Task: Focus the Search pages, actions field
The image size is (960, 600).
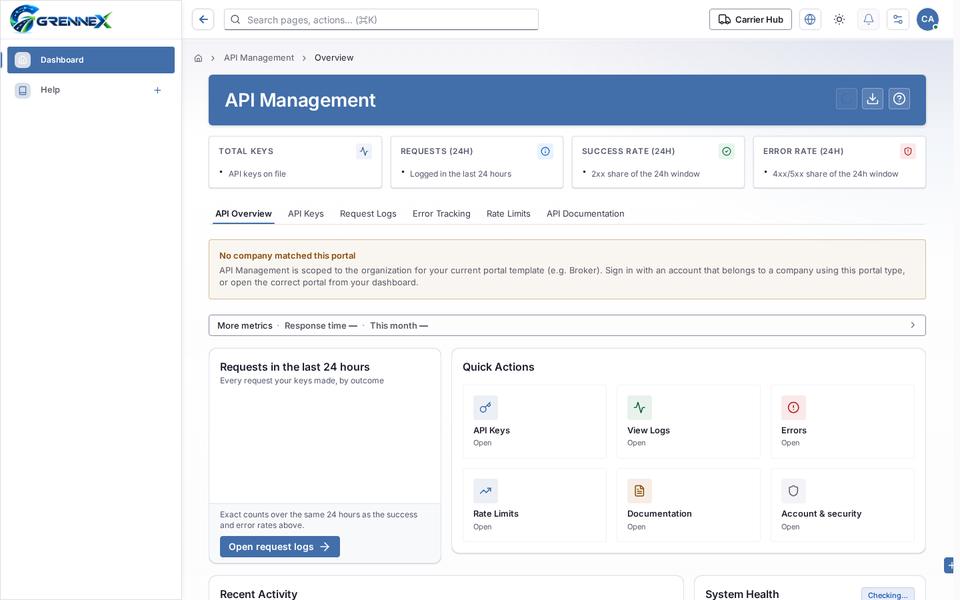Action: click(x=381, y=20)
